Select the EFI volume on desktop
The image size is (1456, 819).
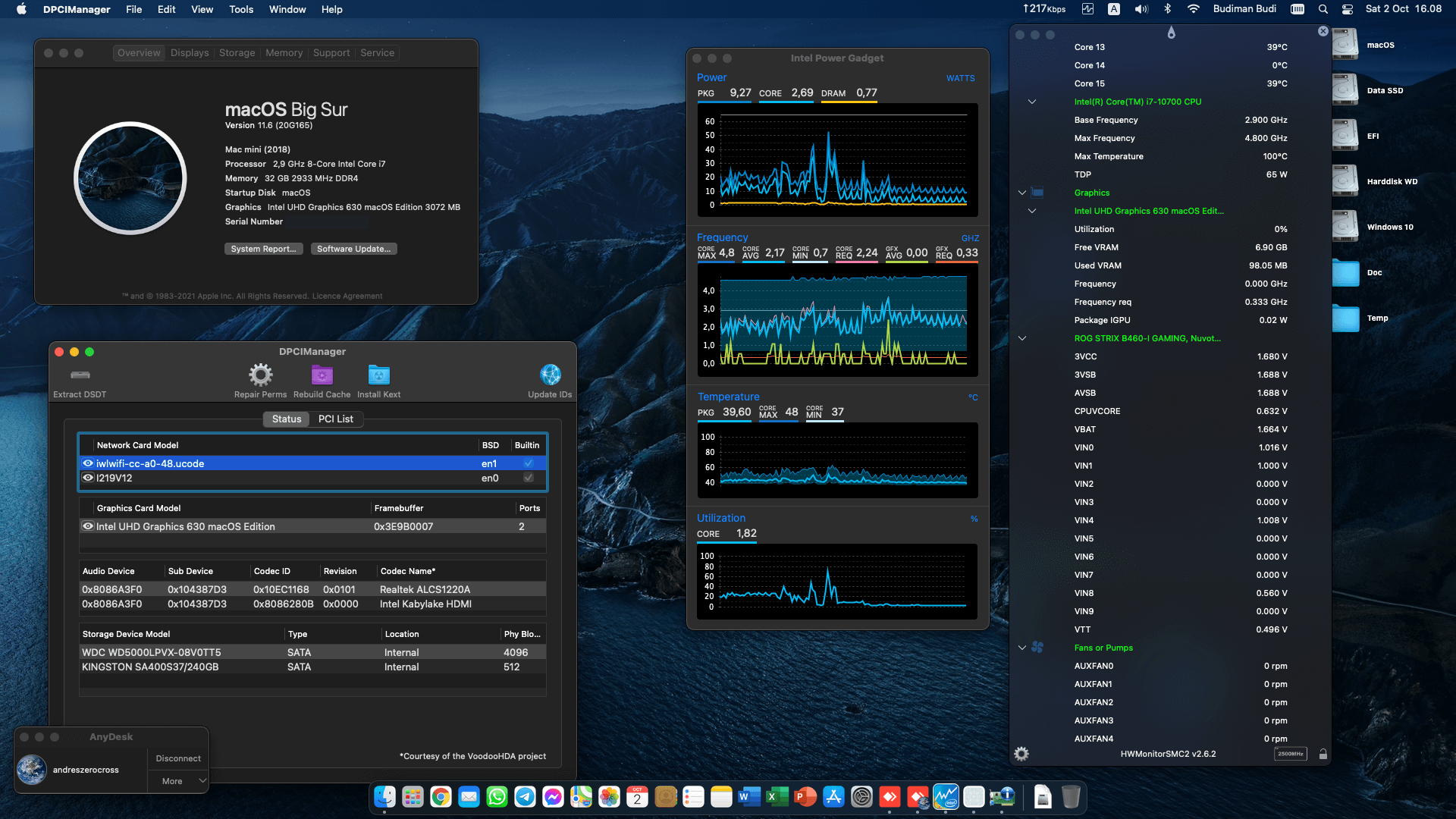tap(1345, 136)
